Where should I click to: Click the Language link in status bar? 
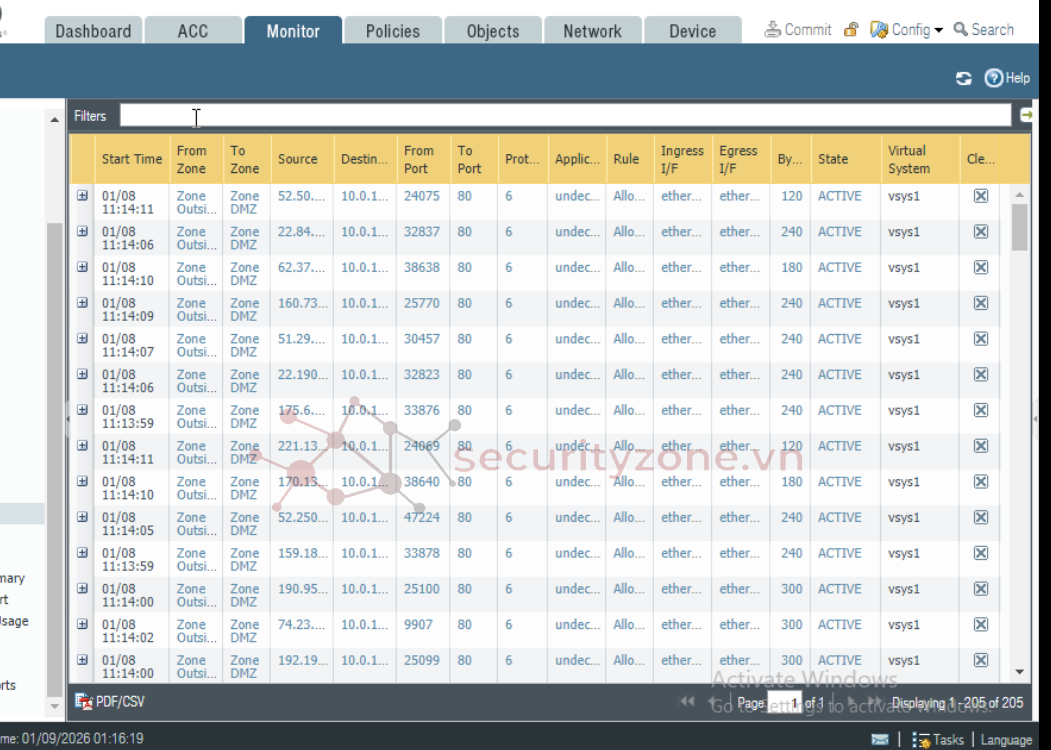click(1005, 740)
